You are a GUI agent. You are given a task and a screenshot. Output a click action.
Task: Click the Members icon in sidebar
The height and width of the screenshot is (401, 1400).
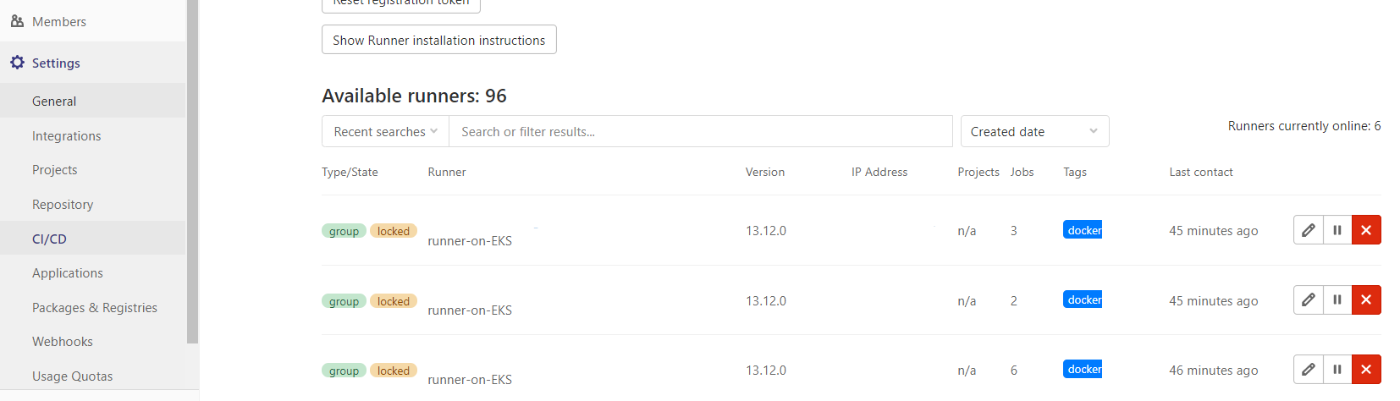[17, 21]
